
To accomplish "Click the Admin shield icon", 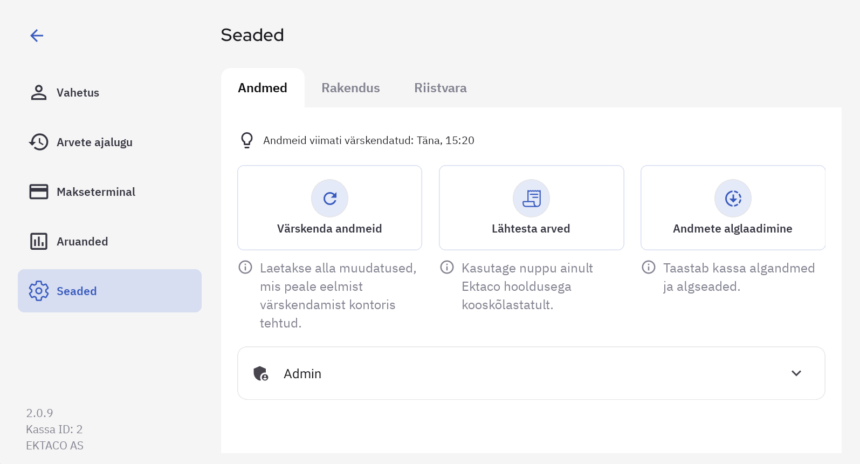I will coord(261,373).
